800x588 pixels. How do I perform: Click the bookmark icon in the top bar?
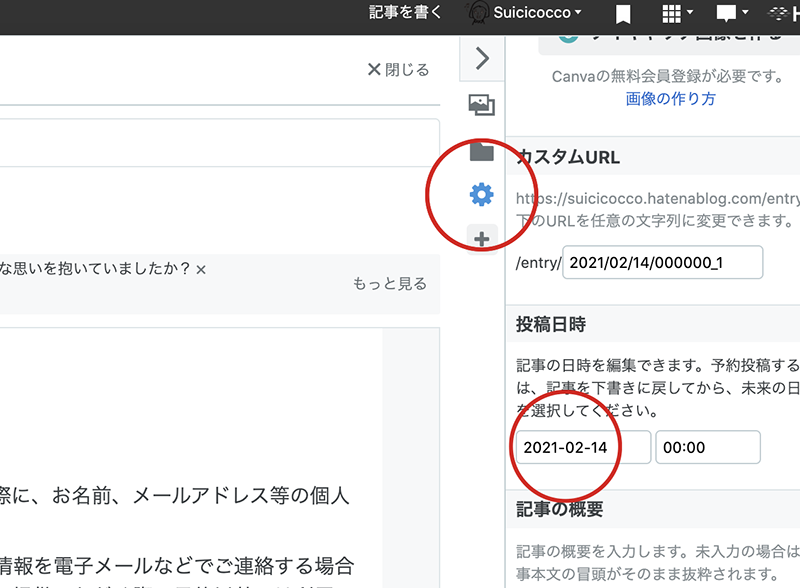(x=623, y=13)
